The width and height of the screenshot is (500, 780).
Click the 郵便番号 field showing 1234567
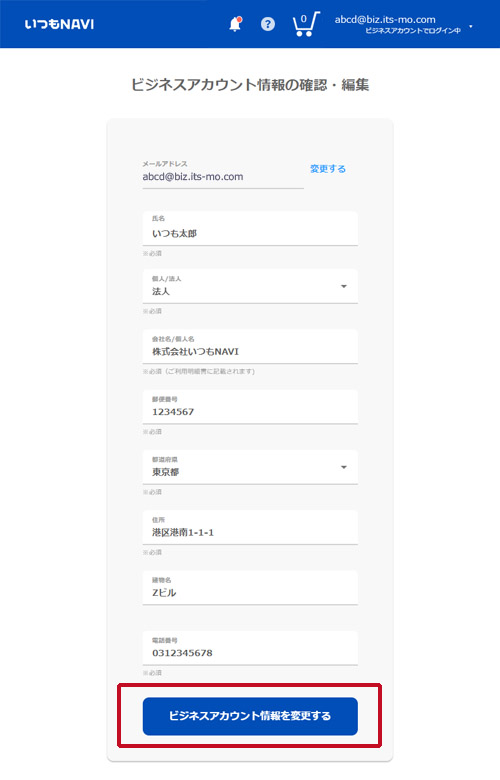[250, 406]
